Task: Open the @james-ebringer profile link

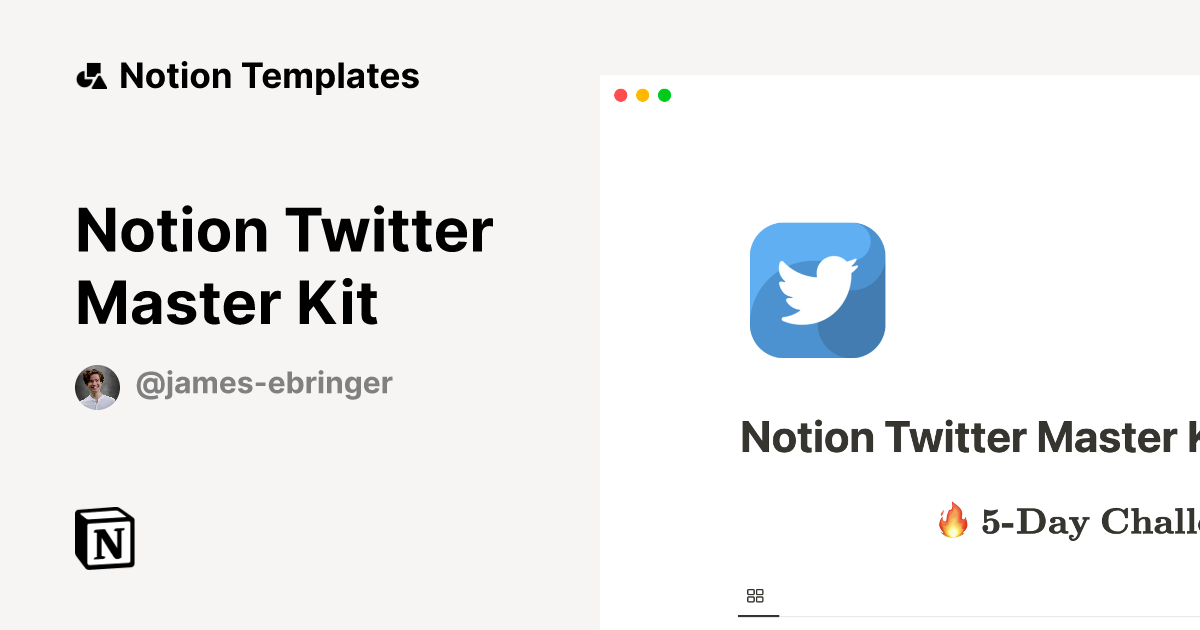Action: tap(264, 383)
